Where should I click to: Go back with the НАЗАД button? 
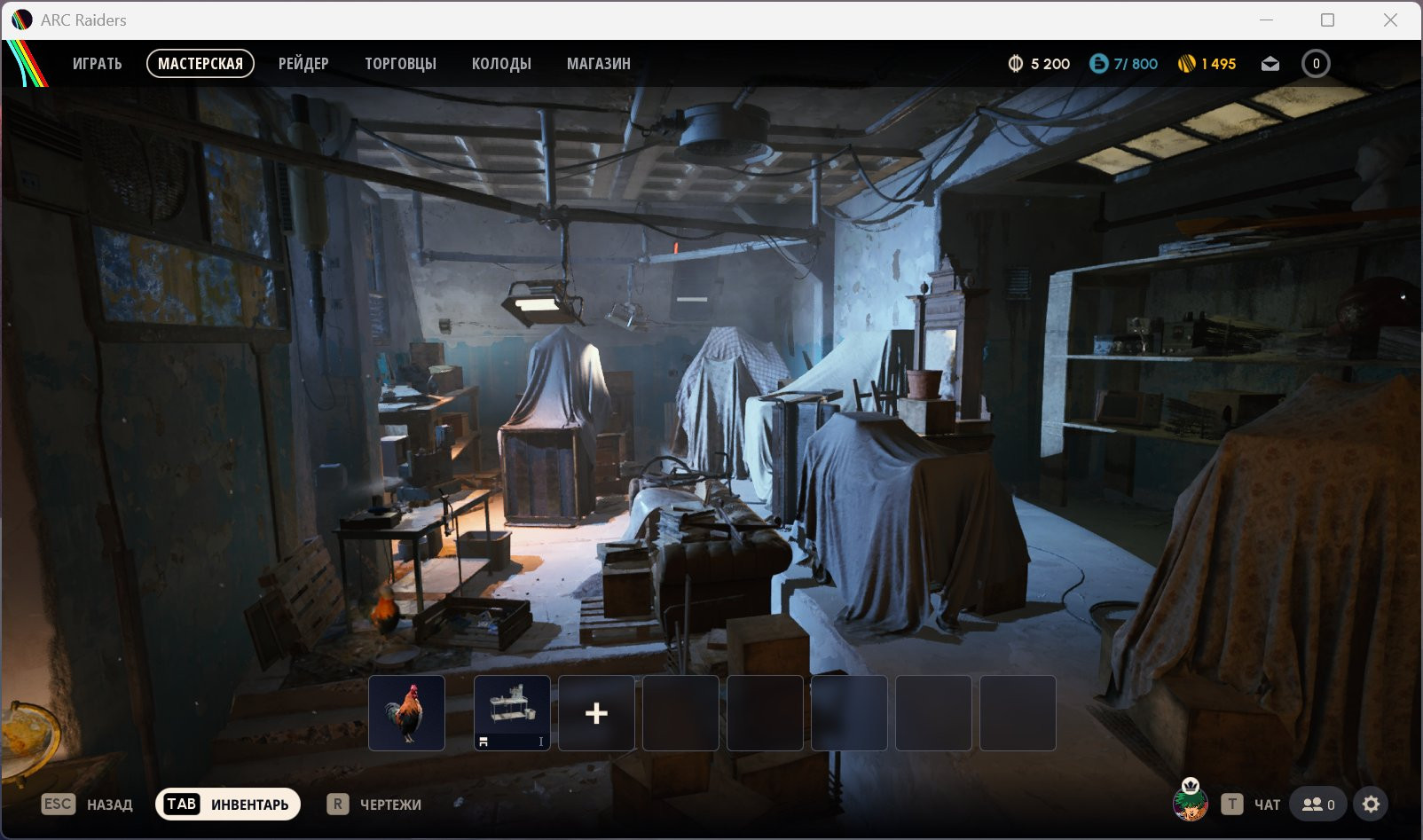click(x=87, y=805)
